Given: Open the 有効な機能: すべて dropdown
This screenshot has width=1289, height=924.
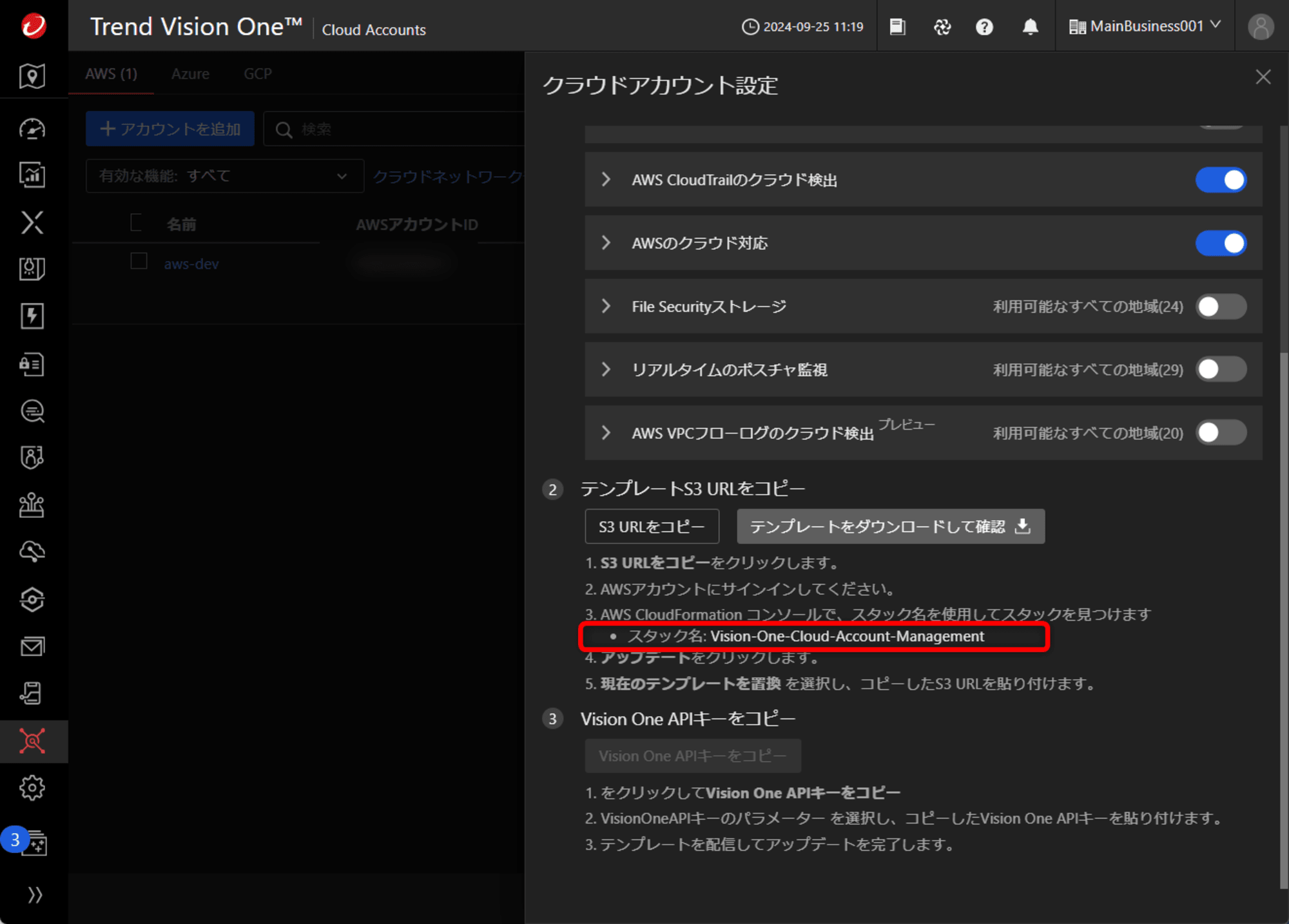Looking at the screenshot, I should tap(224, 176).
